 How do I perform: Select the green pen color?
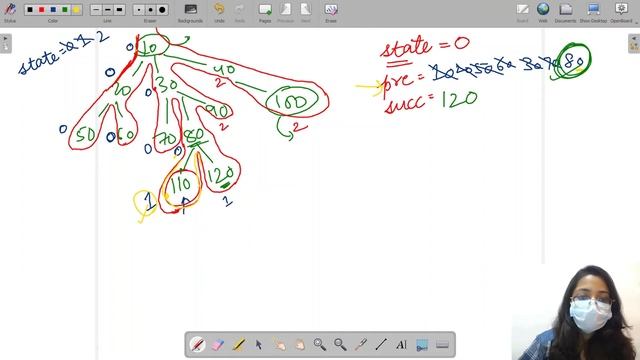pyautogui.click(x=64, y=9)
